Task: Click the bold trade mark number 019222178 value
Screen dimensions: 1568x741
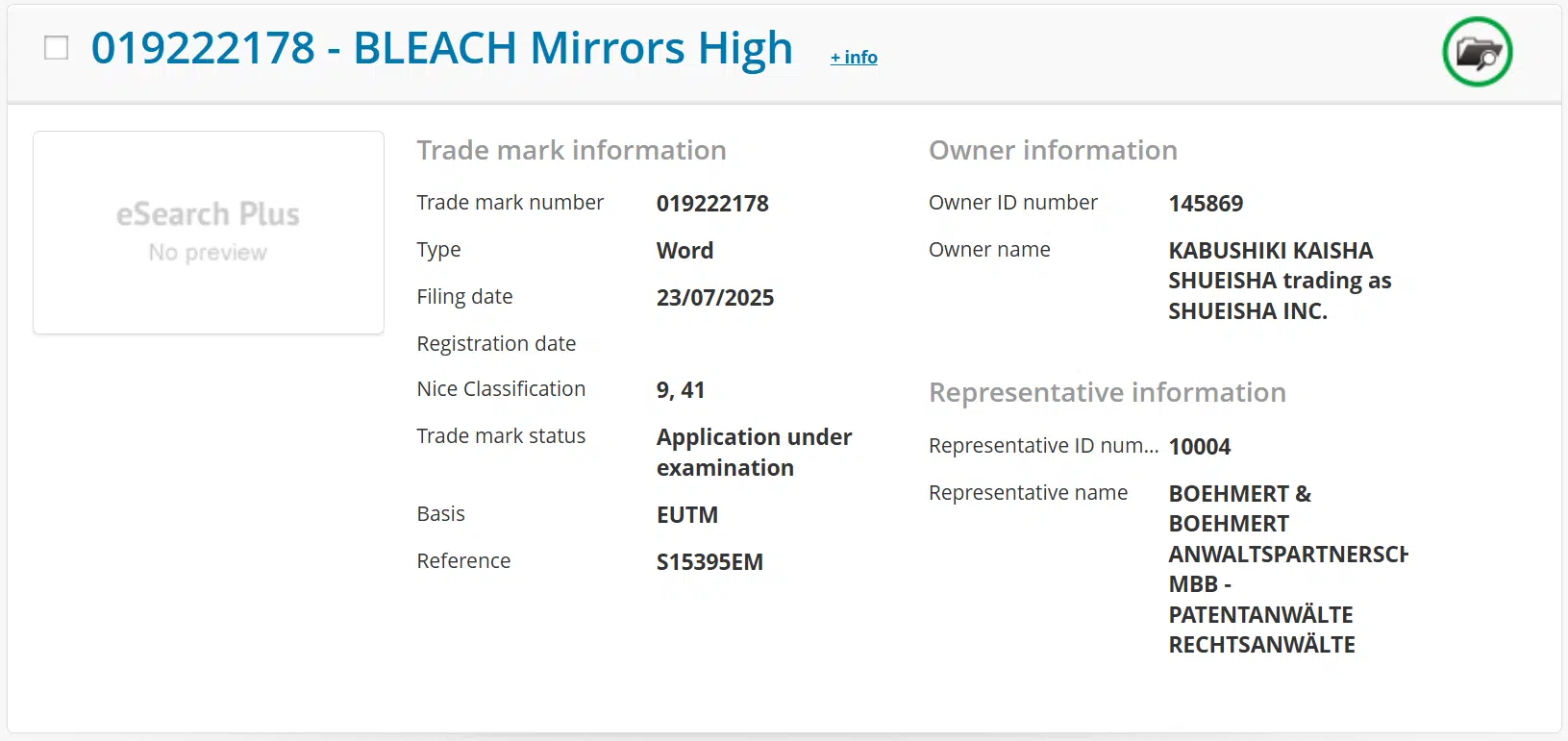Action: click(x=712, y=204)
